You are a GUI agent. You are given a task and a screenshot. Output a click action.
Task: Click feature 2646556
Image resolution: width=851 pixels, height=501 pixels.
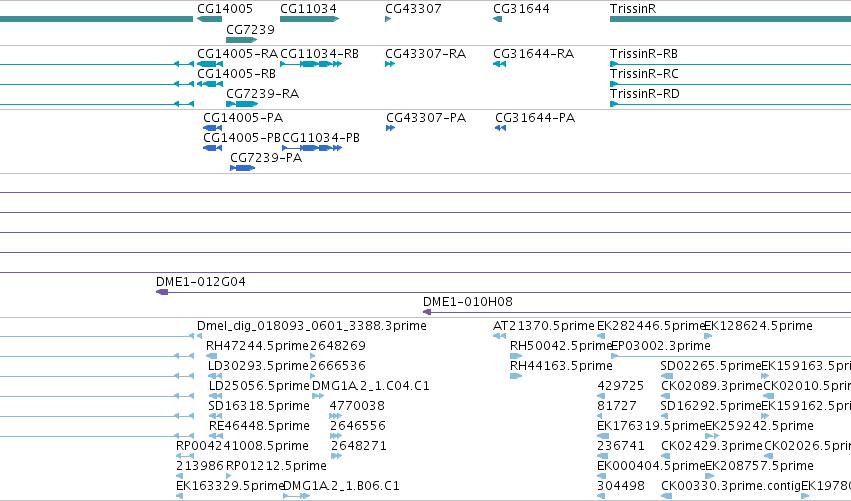coord(358,425)
